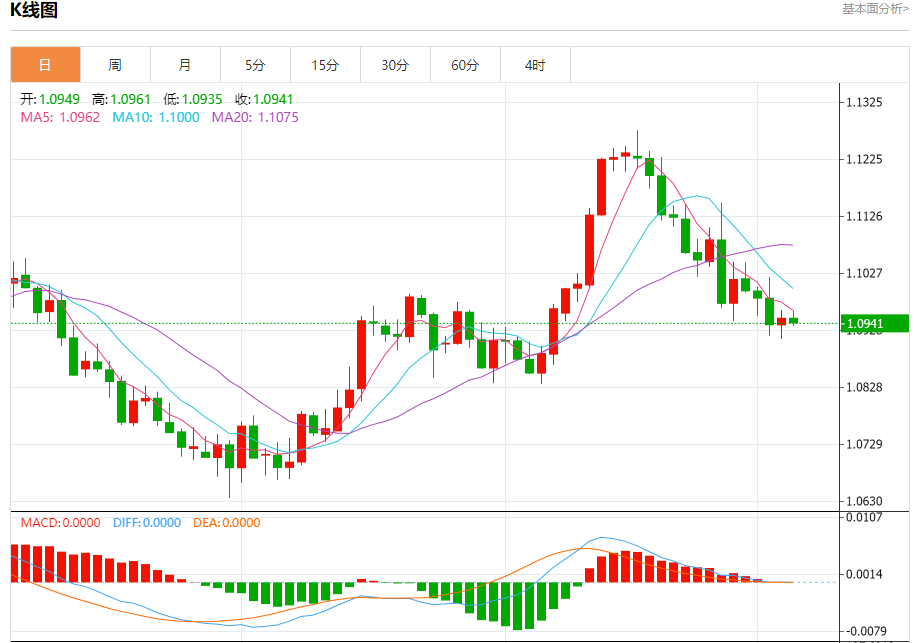Click the 0.0014 MACD axis label
Viewport: 917px width, 643px height.
864,575
